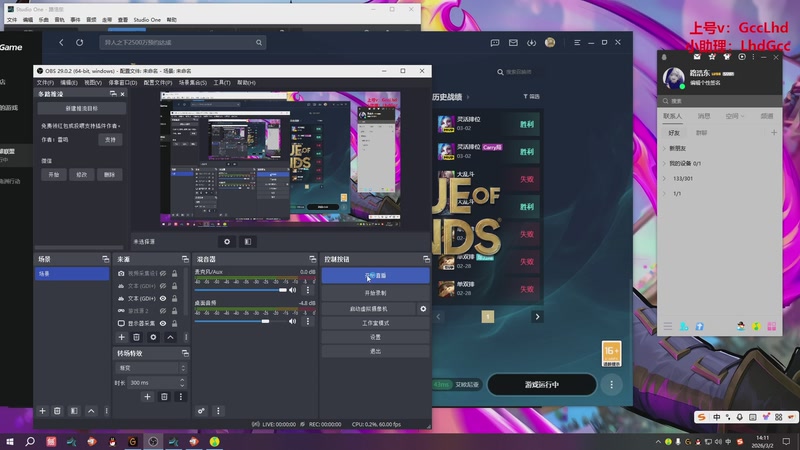
Task: Open 空间 dropdown tab in QQ
Action: (735, 116)
